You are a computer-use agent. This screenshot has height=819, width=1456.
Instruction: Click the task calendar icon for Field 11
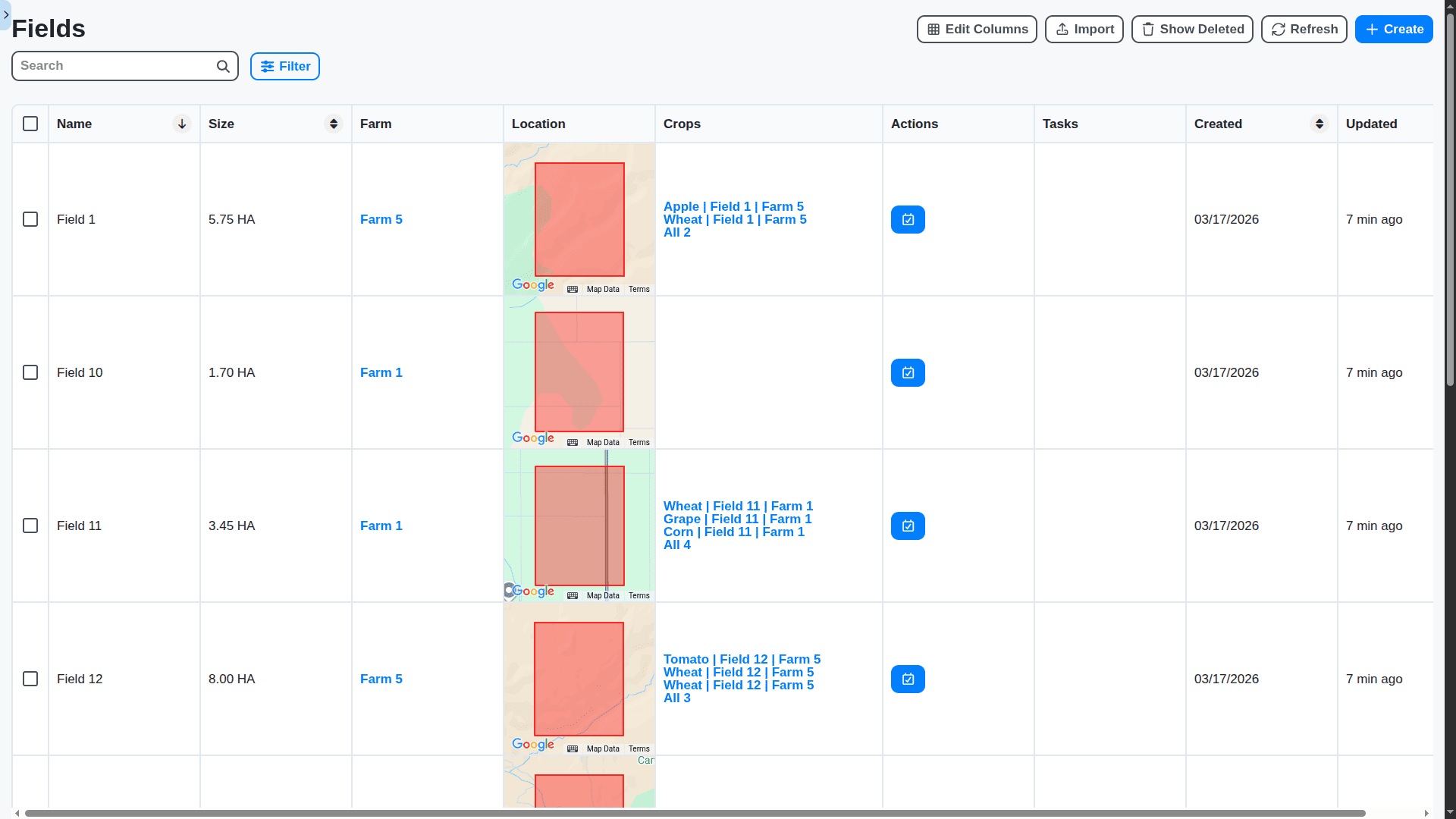pyautogui.click(x=908, y=526)
